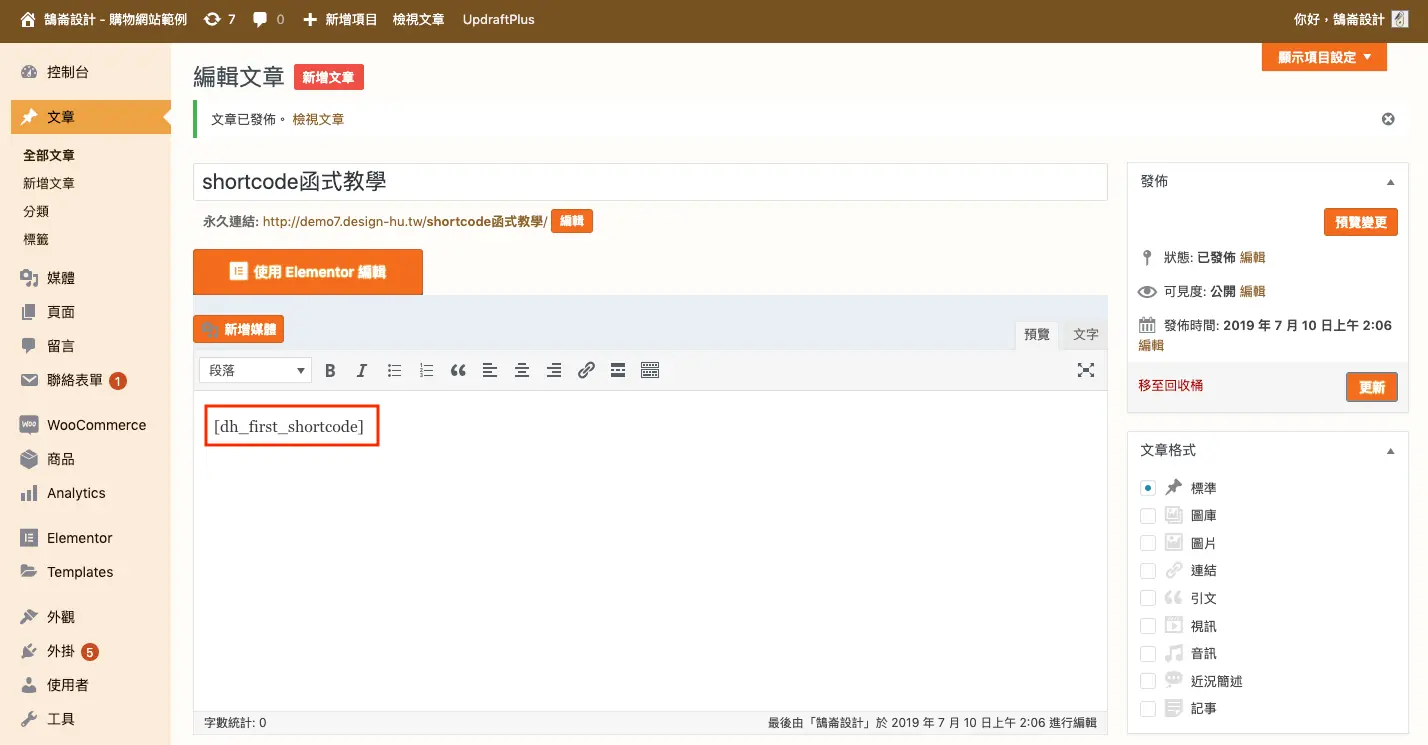Click the post title input field
1428x745 pixels.
click(650, 182)
